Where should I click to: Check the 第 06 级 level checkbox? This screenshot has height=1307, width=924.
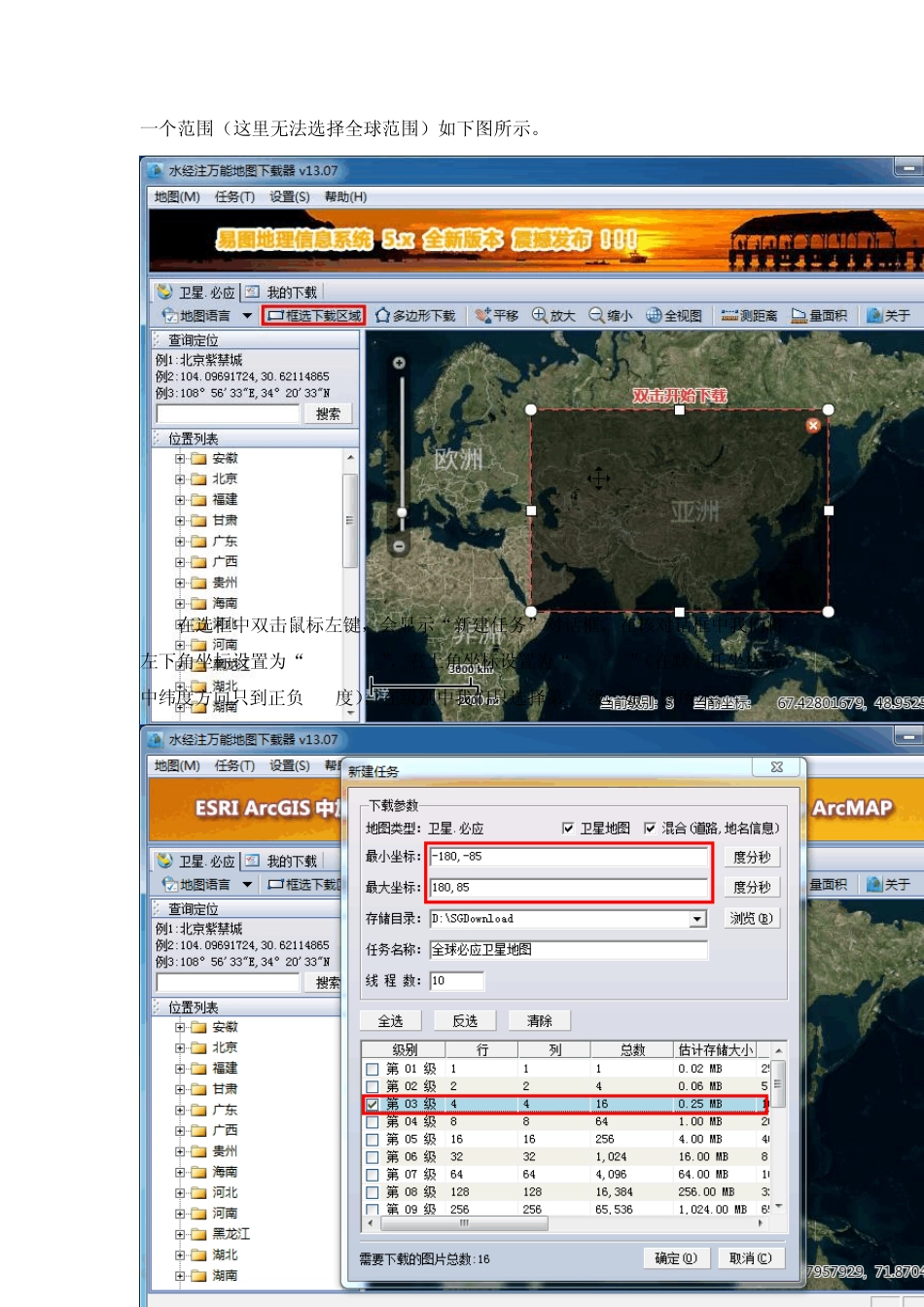[373, 1157]
